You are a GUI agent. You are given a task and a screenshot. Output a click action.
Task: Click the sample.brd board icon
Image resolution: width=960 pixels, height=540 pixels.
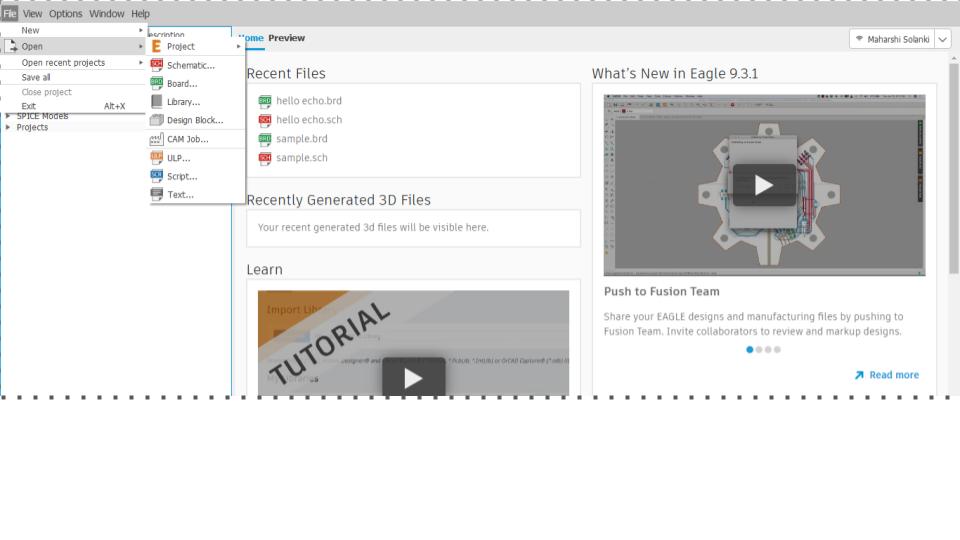click(x=264, y=139)
